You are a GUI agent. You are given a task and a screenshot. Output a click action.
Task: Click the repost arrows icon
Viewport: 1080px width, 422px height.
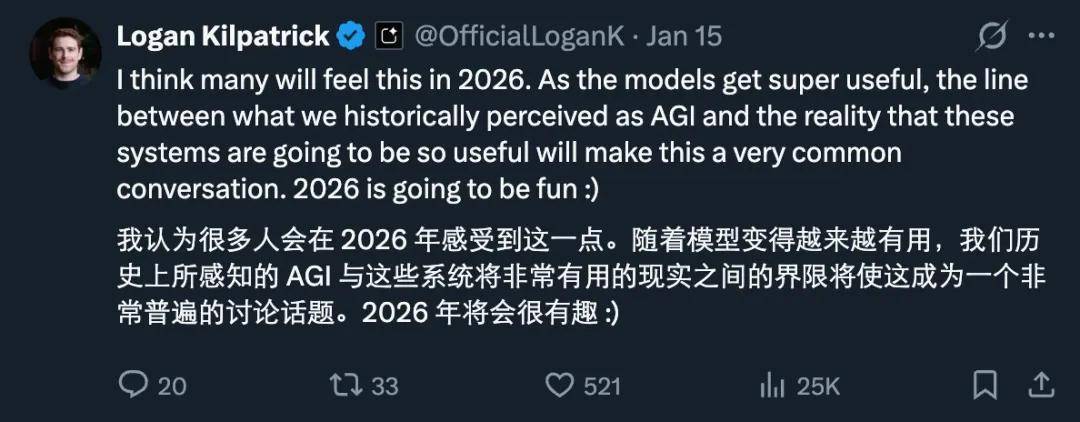[x=347, y=385]
